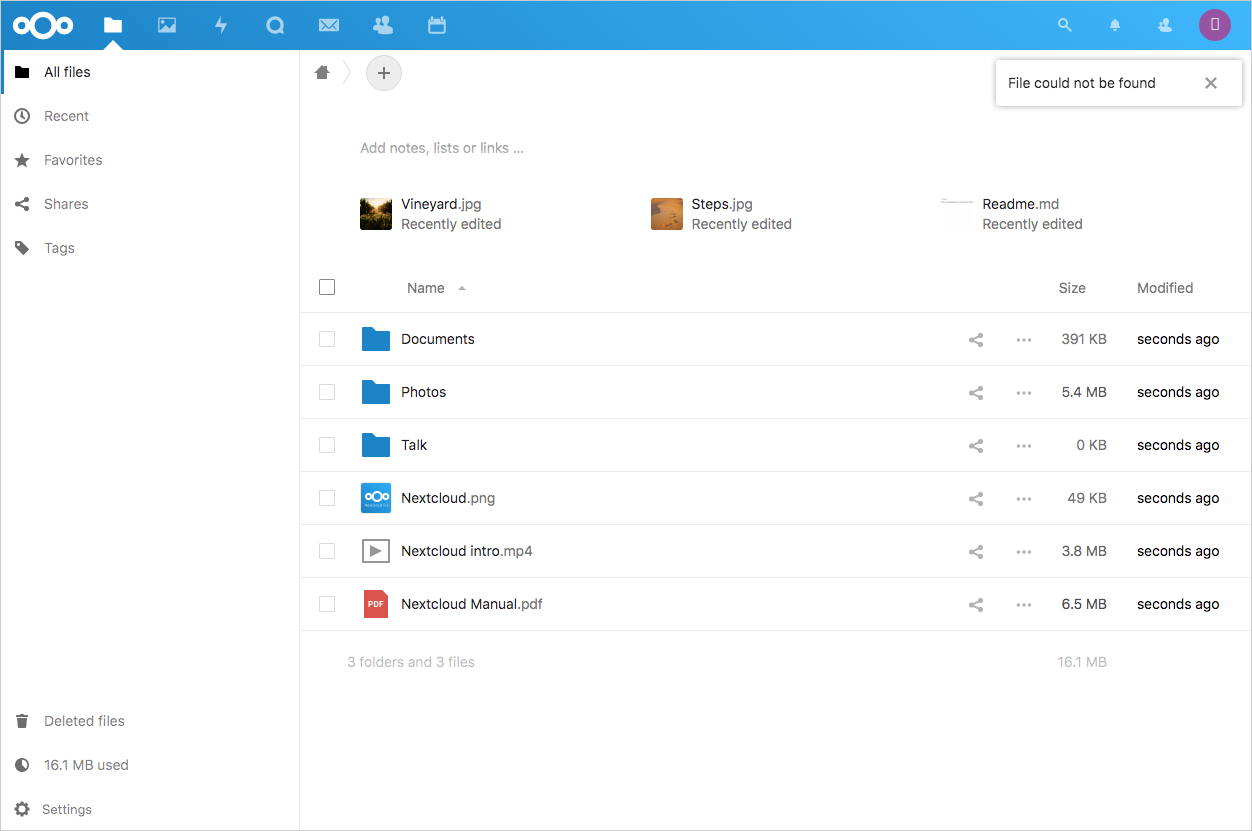Share the Nextcloud Manual.pdf file
1252x831 pixels.
click(x=976, y=605)
